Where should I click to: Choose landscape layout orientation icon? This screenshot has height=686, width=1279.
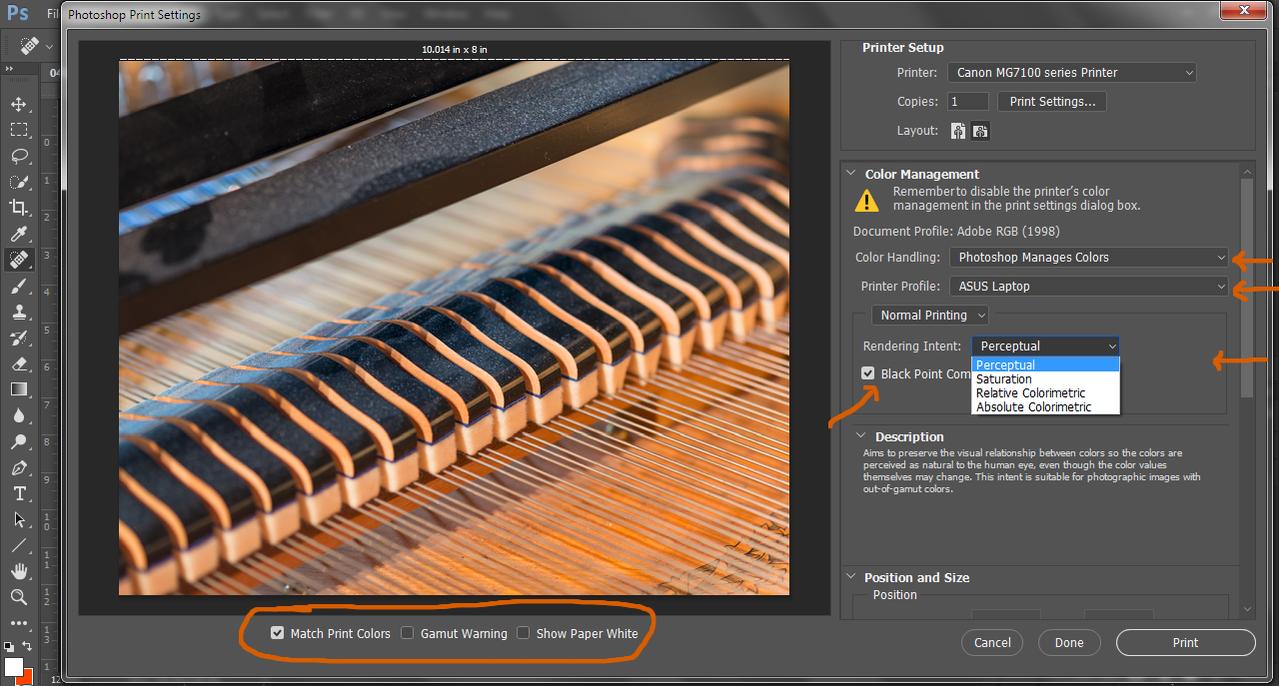coord(980,131)
